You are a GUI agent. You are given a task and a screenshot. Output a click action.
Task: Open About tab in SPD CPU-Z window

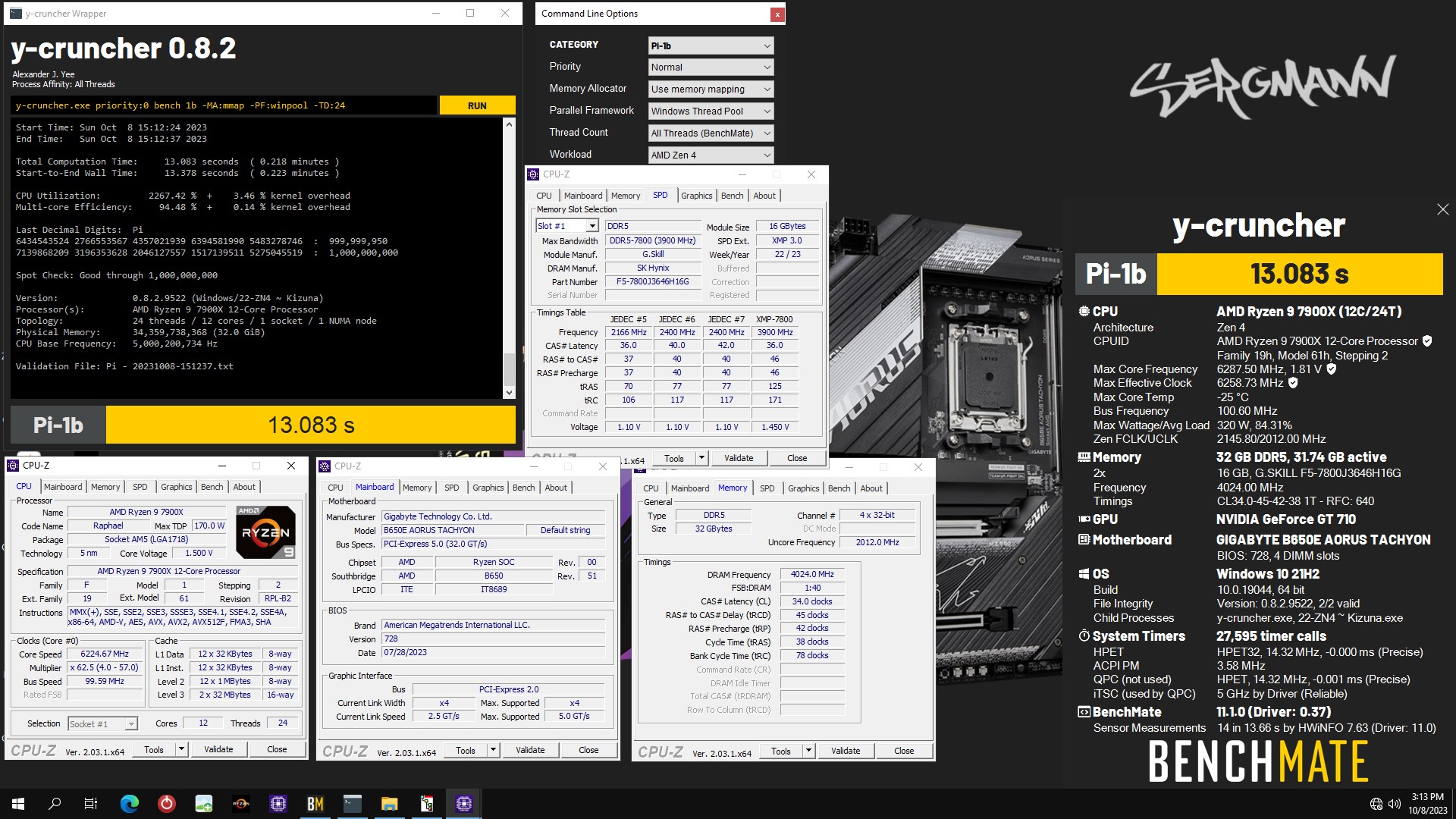(x=764, y=196)
